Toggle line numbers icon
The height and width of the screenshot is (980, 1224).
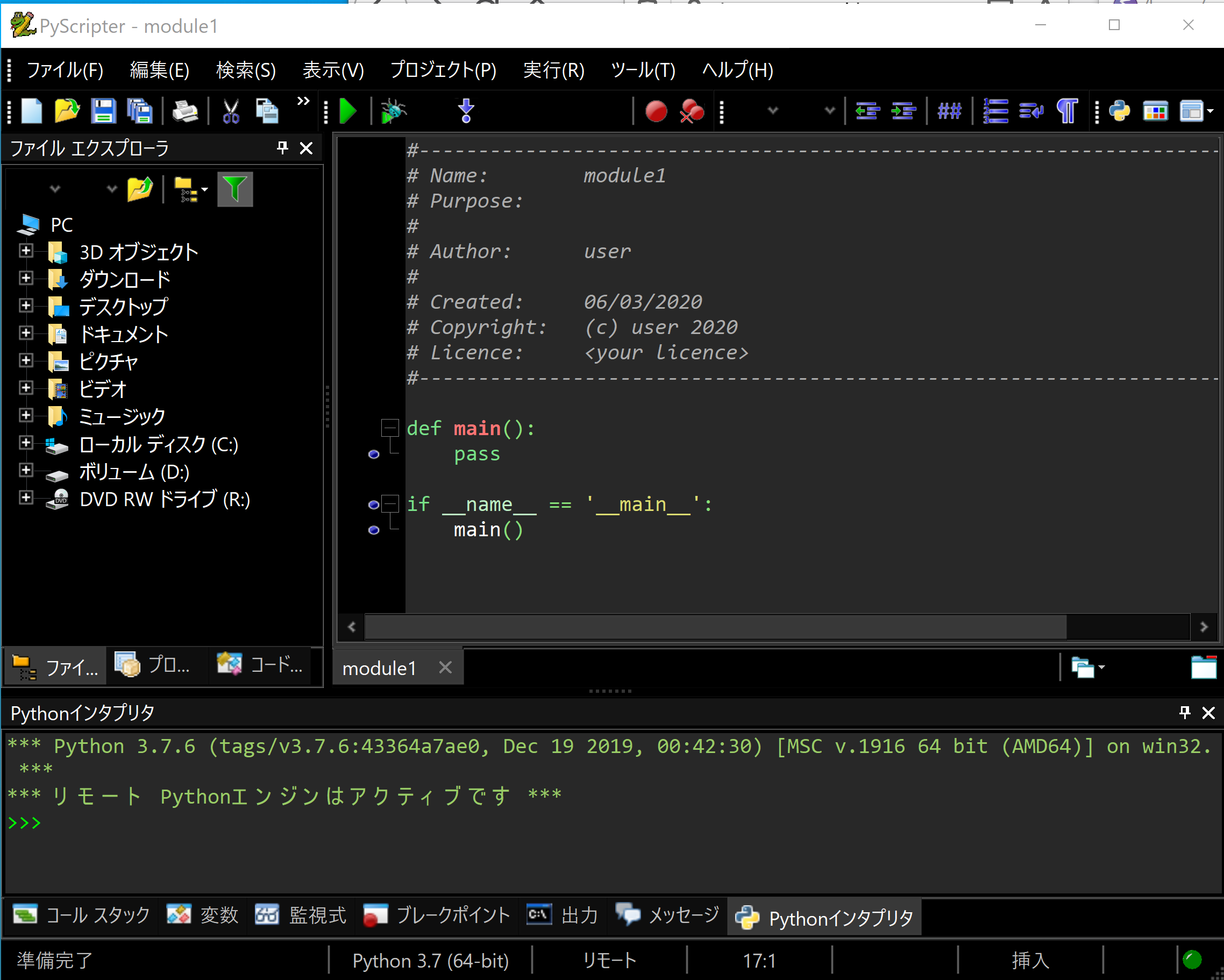point(995,111)
